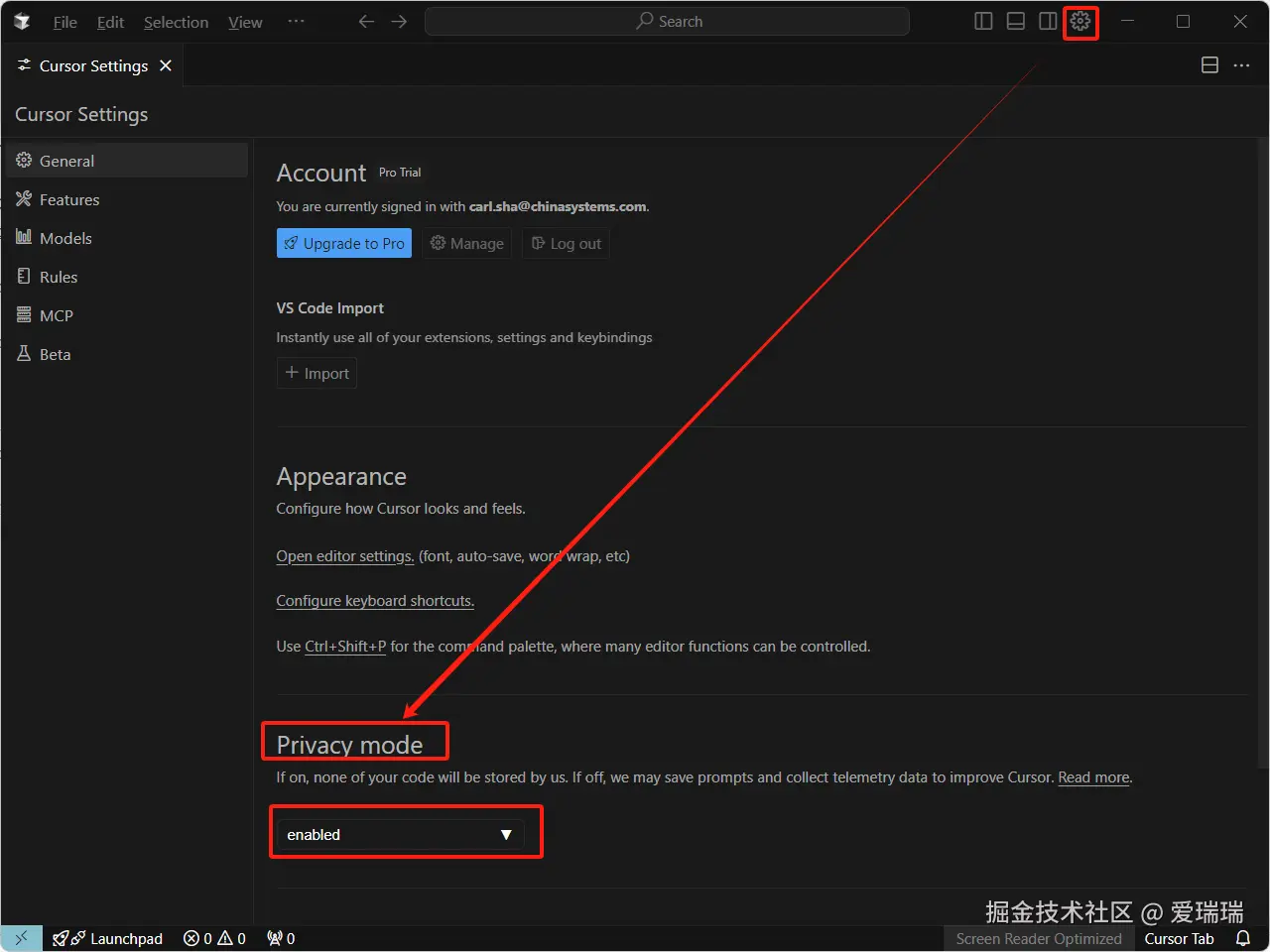Open more actions for the editor tab bar
Viewport: 1270px width, 952px height.
tap(1241, 65)
